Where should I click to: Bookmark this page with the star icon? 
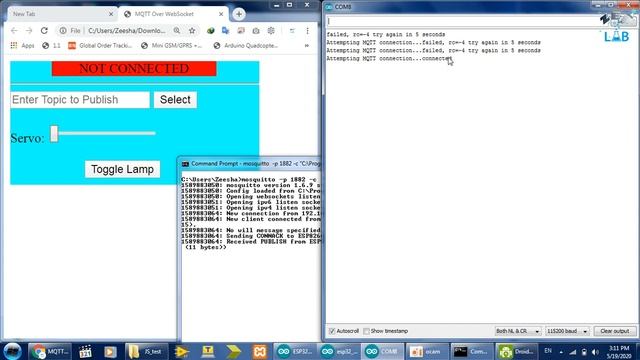[192, 31]
